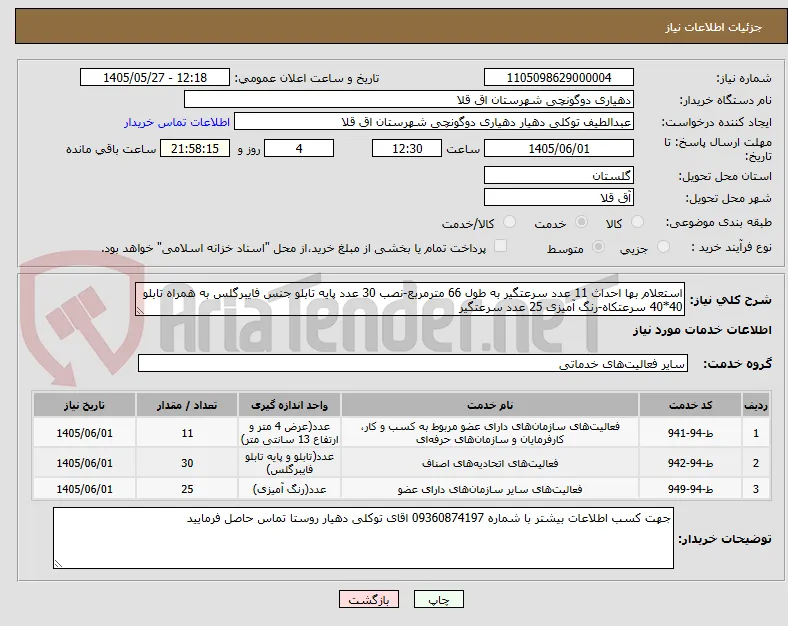Click the date 1405/06/01 in row 1

click(x=84, y=433)
